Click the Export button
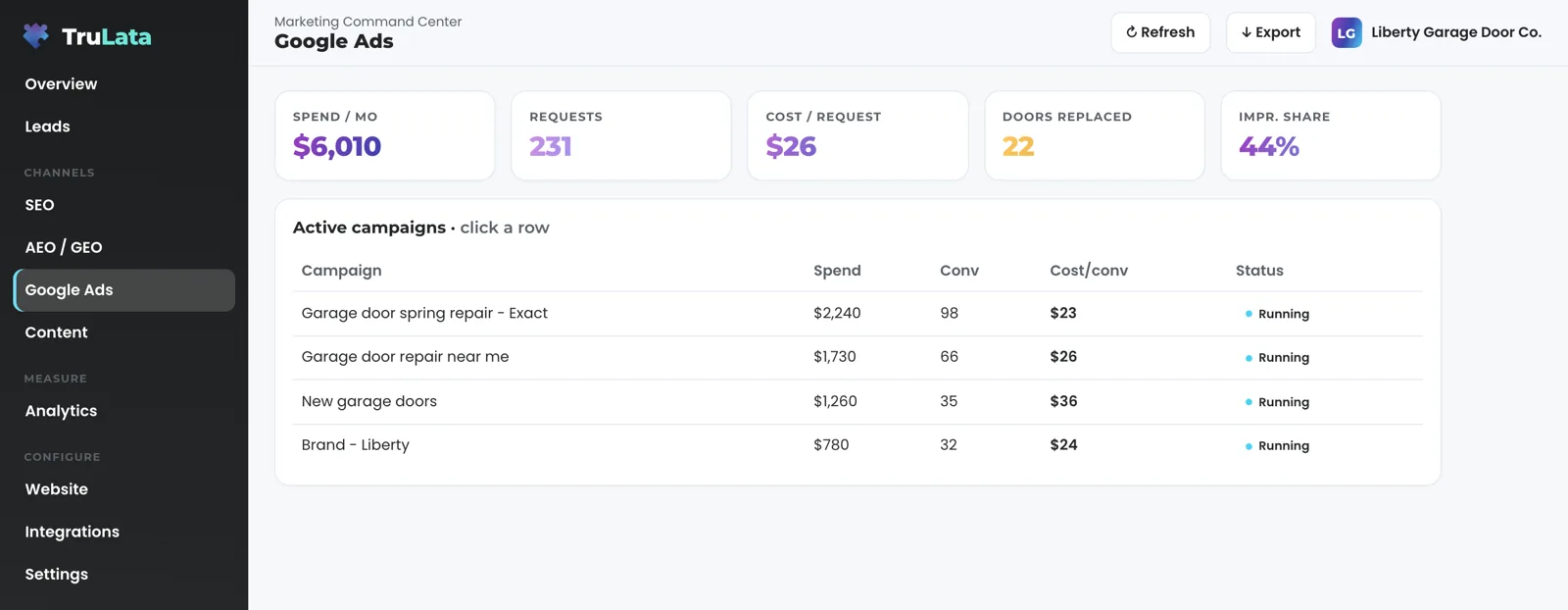This screenshot has width=1568, height=610. point(1271,32)
